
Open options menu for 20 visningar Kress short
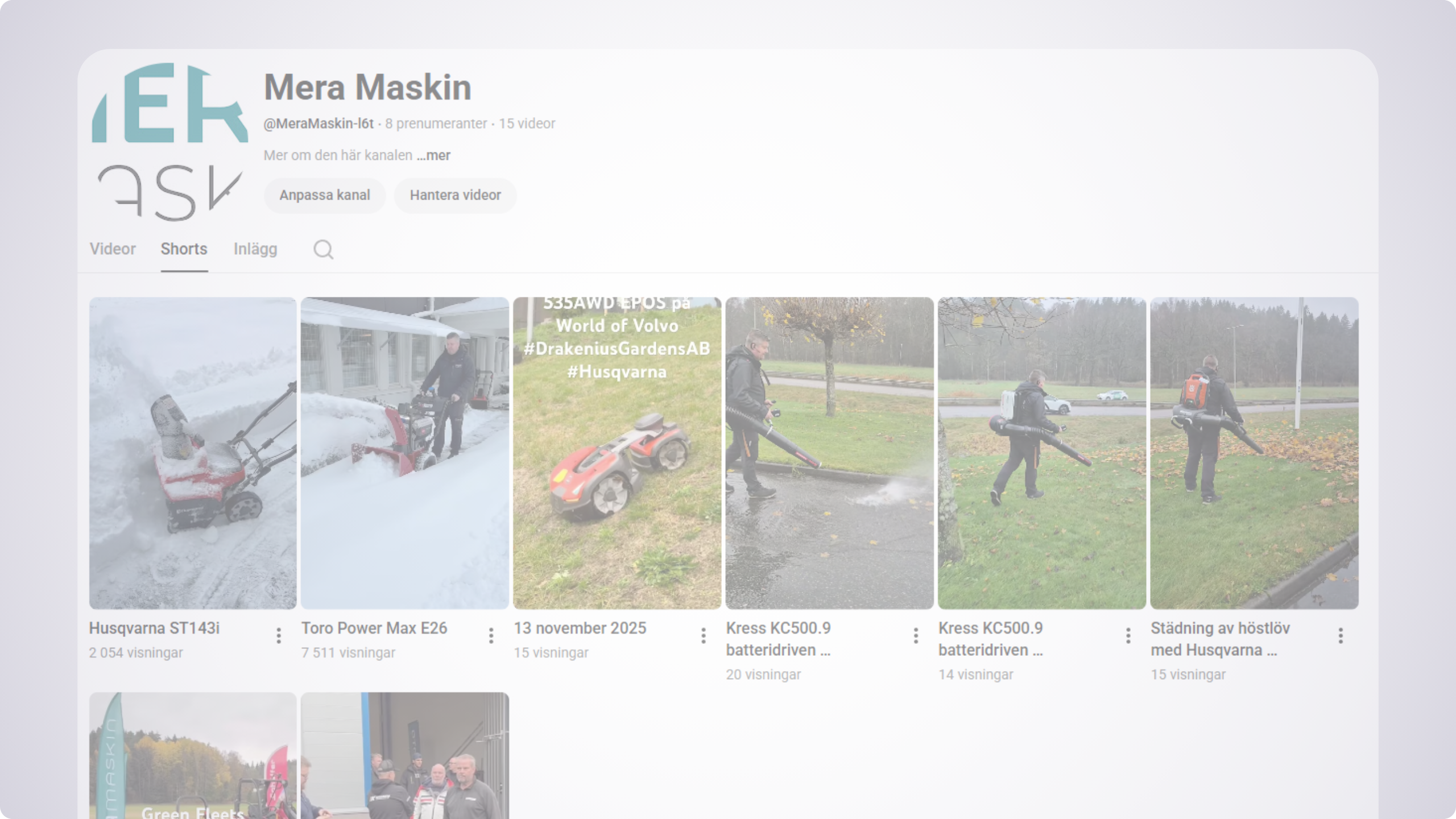click(916, 635)
